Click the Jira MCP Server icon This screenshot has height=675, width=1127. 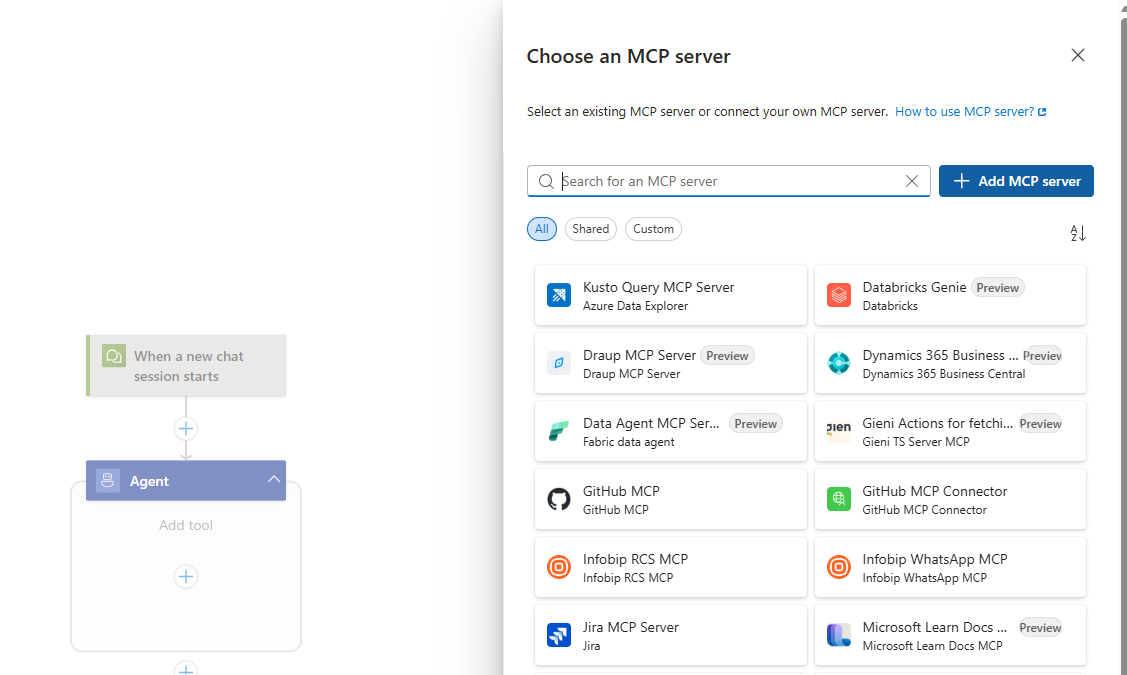tap(559, 634)
